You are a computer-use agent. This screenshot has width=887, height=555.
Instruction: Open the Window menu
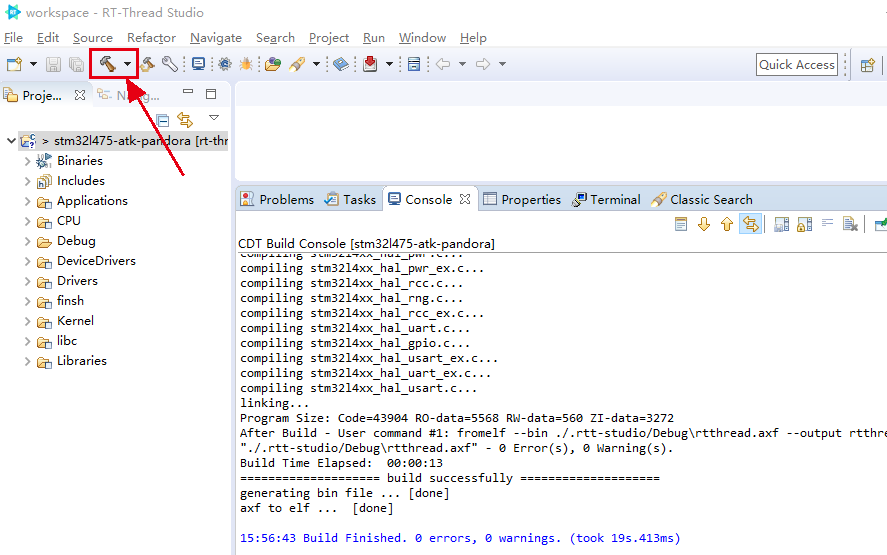coord(422,38)
